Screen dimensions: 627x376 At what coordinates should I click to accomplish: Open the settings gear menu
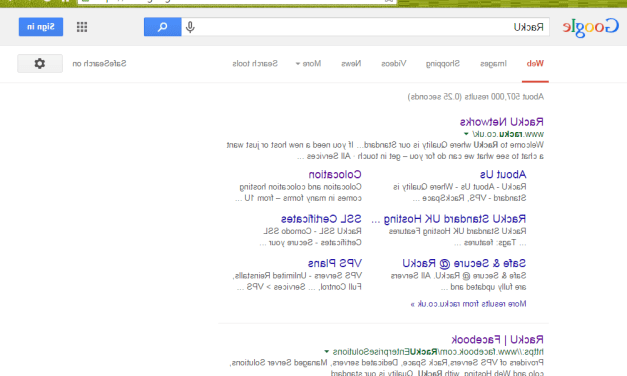click(x=40, y=63)
